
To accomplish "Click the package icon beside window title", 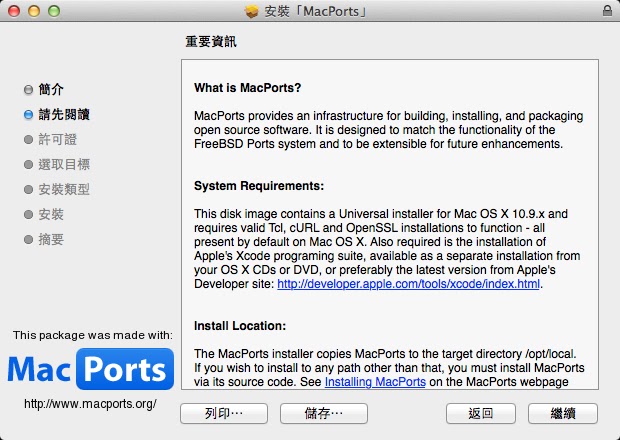I will [x=251, y=11].
